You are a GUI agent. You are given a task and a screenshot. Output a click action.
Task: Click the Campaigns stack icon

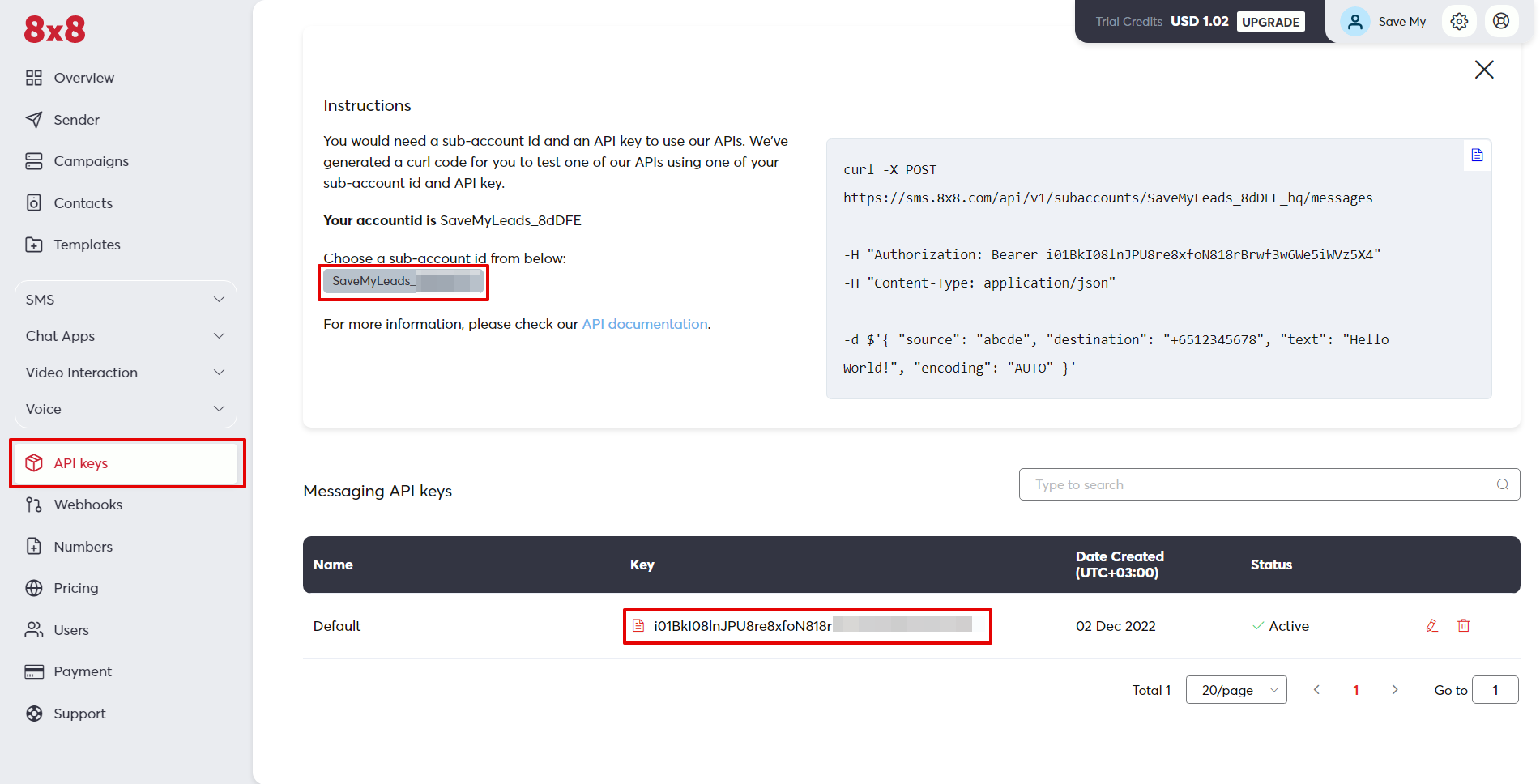coord(34,161)
